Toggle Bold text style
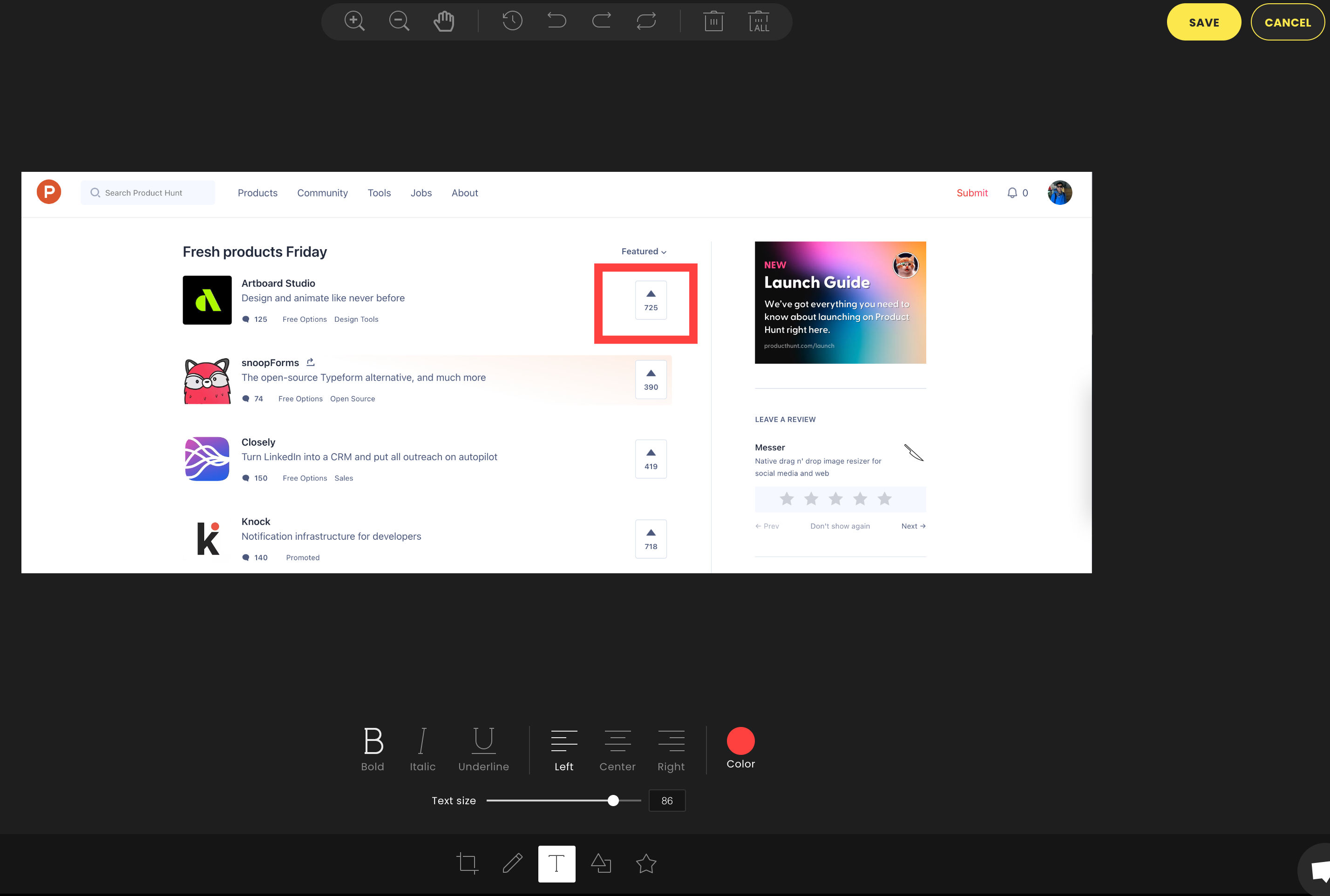This screenshot has height=896, width=1330. click(x=373, y=750)
